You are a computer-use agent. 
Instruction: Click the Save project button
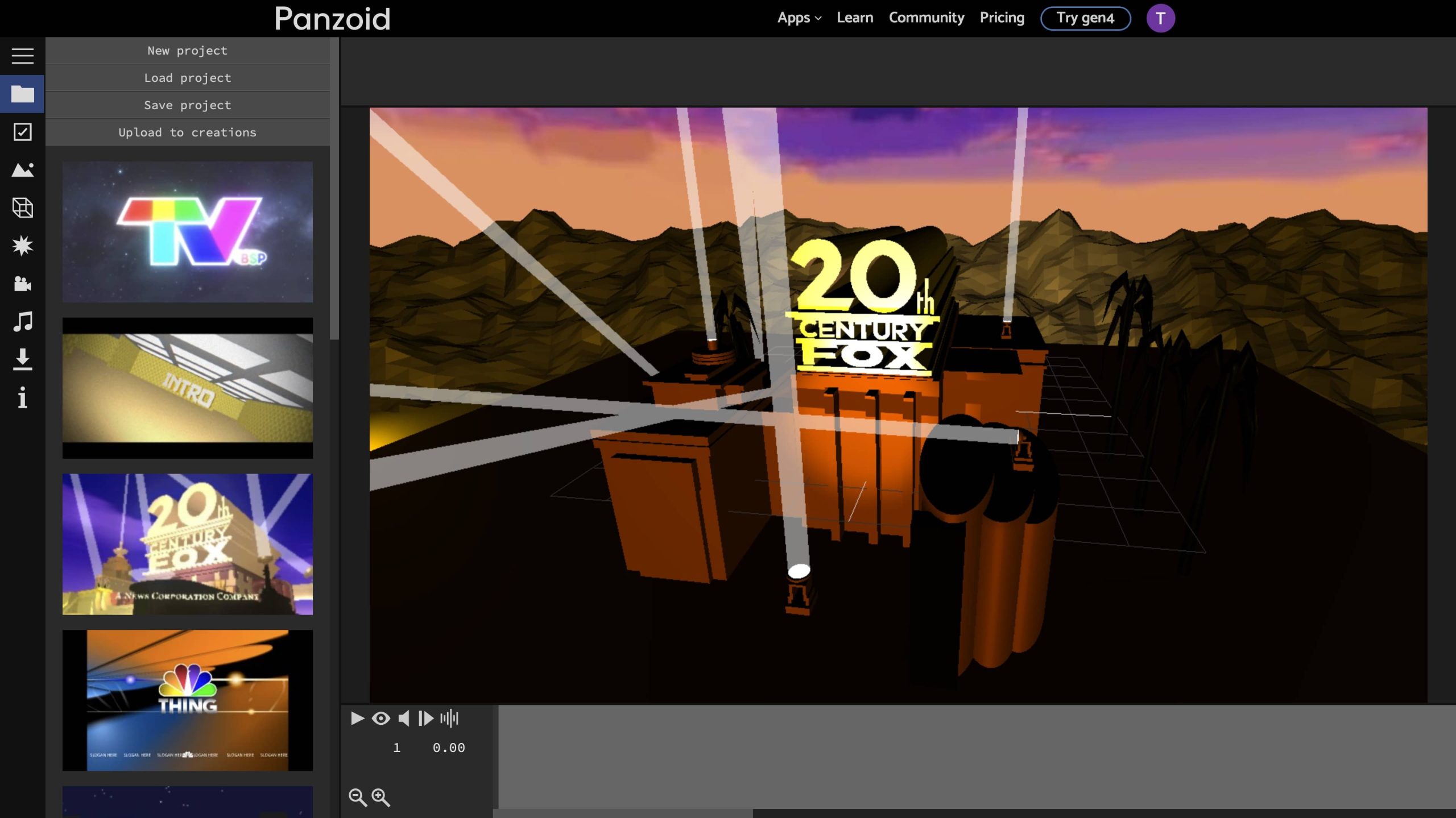tap(188, 105)
